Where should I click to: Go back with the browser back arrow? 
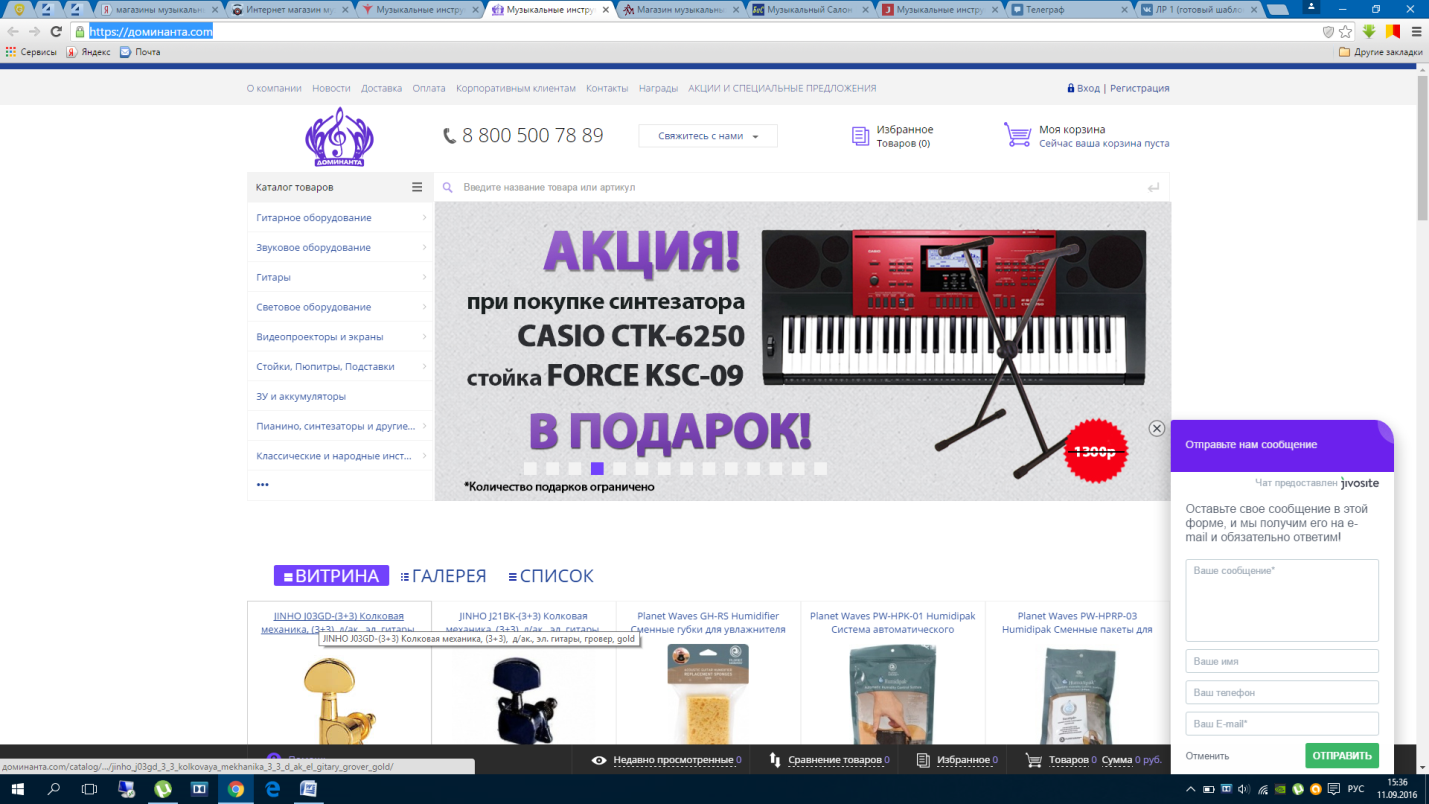point(13,31)
